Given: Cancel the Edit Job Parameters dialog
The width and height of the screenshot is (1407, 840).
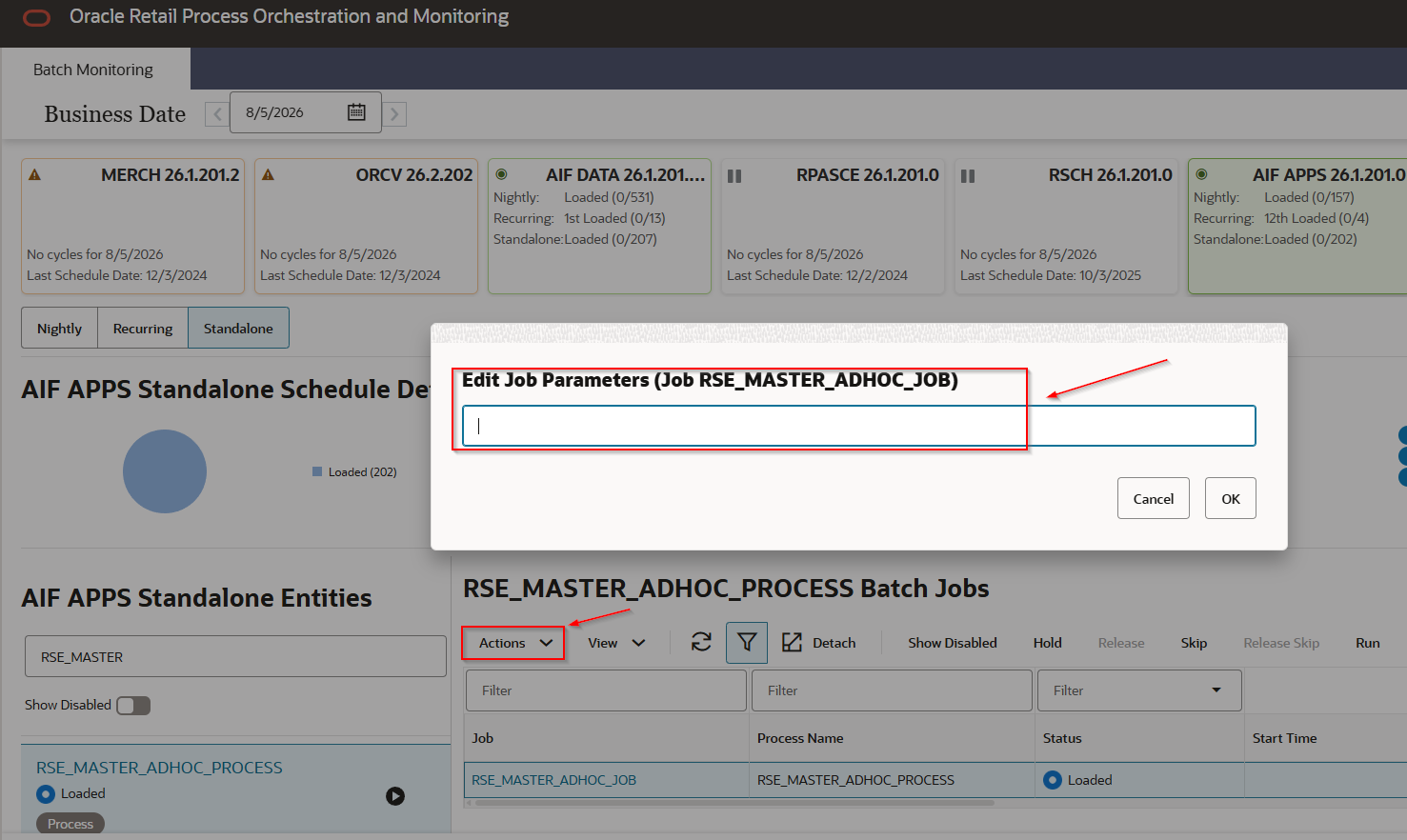Looking at the screenshot, I should point(1154,498).
